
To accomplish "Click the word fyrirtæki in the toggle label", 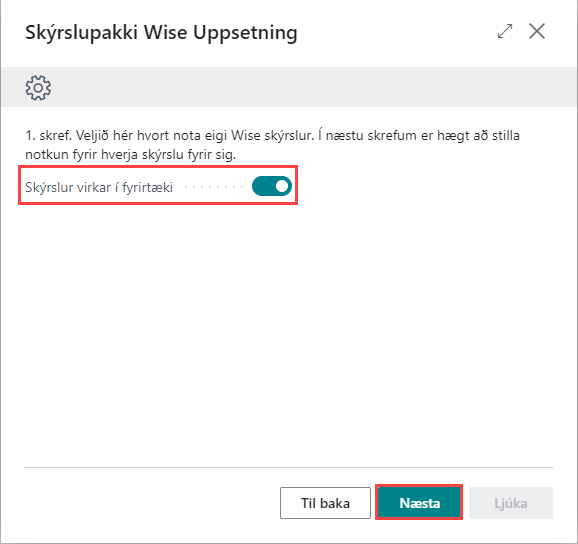I will (x=147, y=187).
